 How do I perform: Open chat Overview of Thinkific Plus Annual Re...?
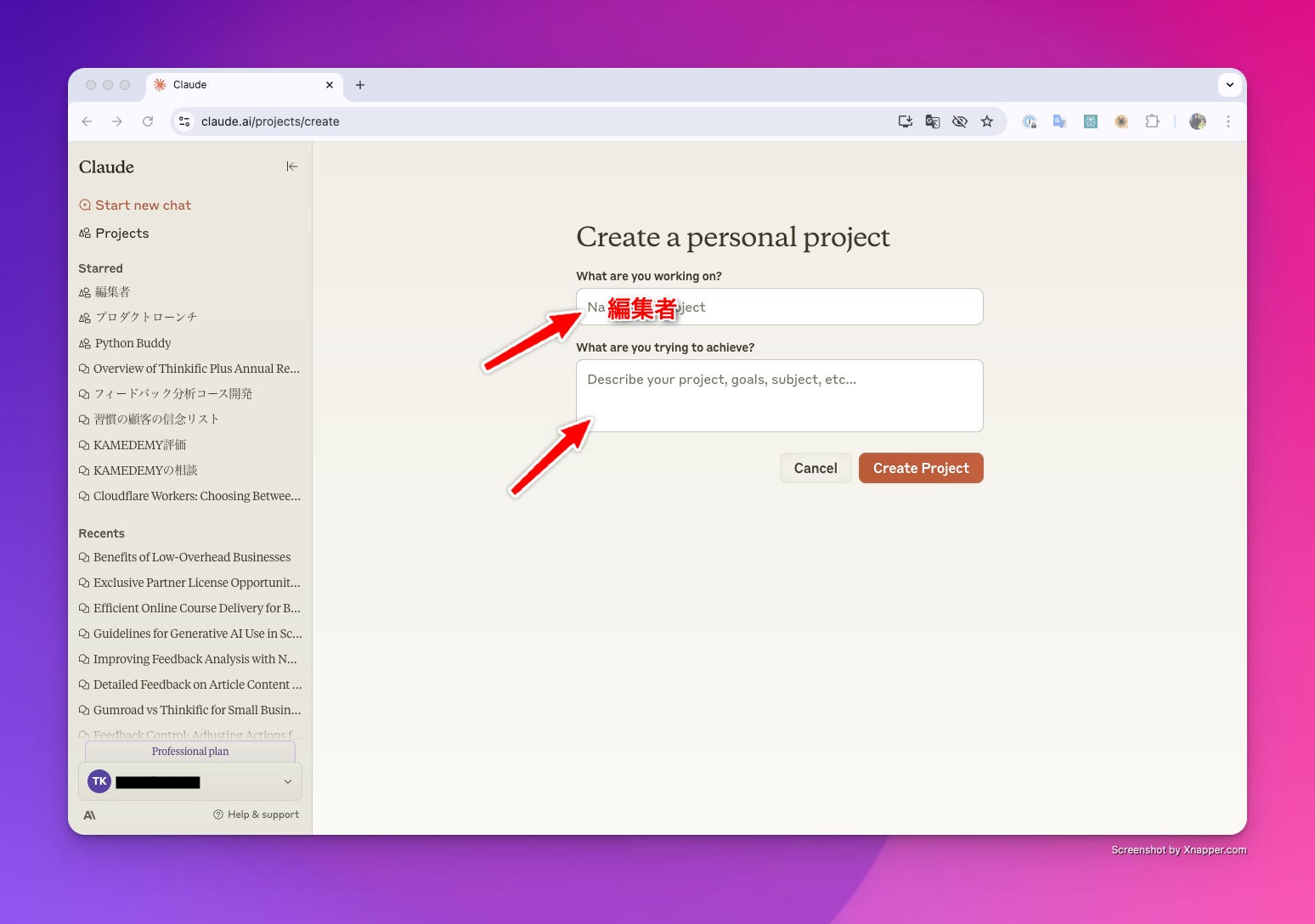[189, 368]
